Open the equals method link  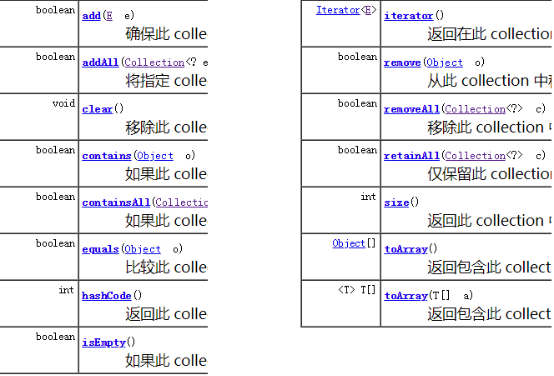tap(100, 249)
